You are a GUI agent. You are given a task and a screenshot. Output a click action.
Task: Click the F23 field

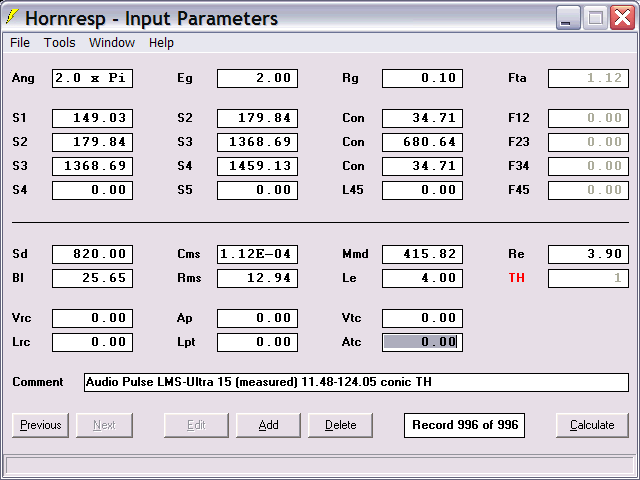click(x=588, y=142)
